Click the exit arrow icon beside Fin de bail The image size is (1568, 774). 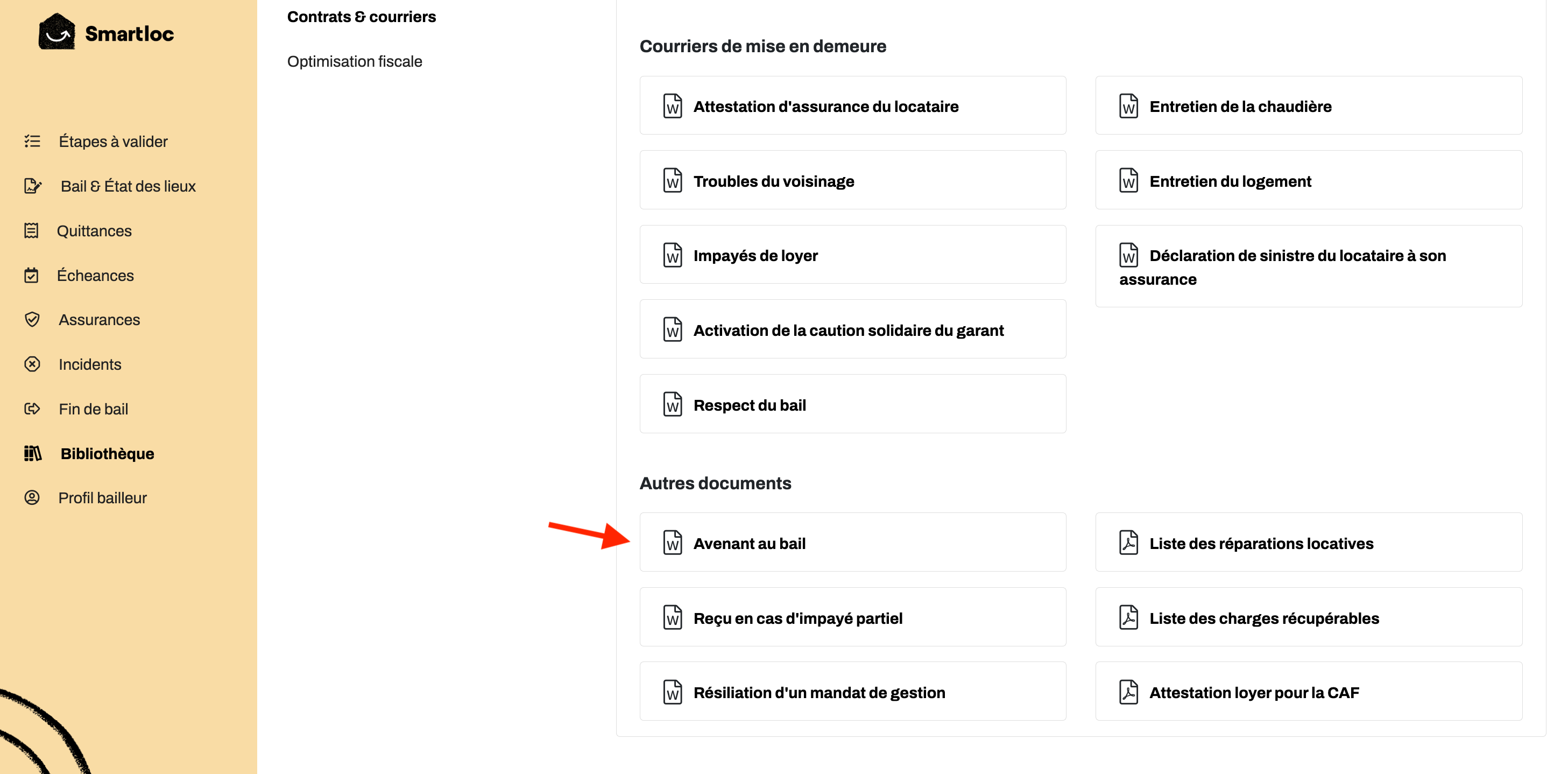coord(32,409)
